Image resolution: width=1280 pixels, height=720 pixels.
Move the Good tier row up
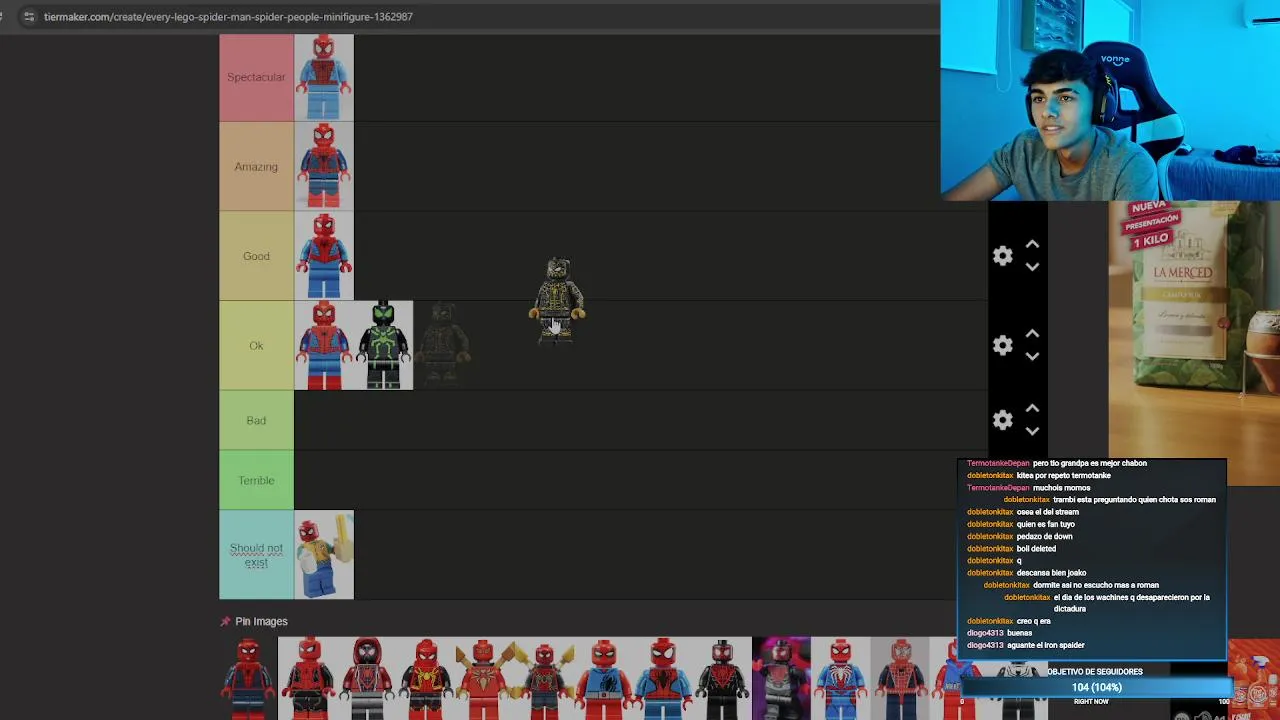[x=1032, y=245]
